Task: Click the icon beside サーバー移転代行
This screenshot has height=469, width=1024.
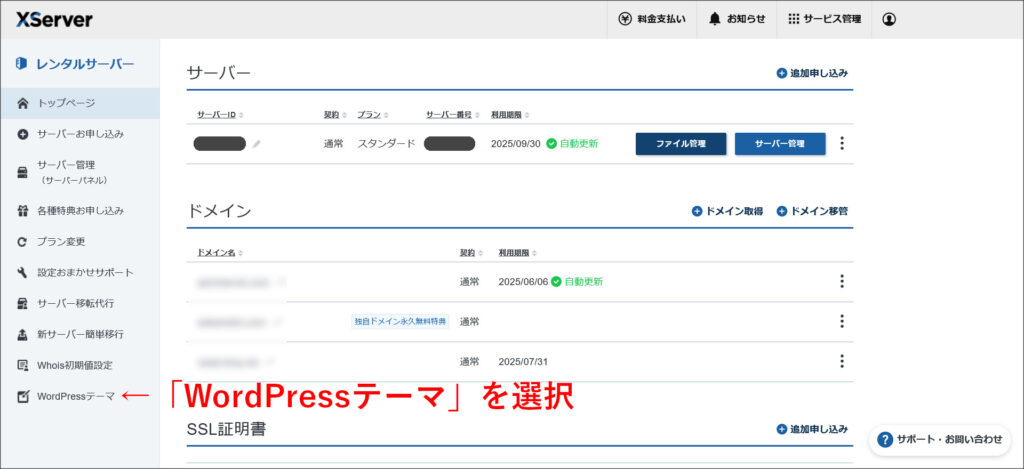Action: pyautogui.click(x=23, y=304)
